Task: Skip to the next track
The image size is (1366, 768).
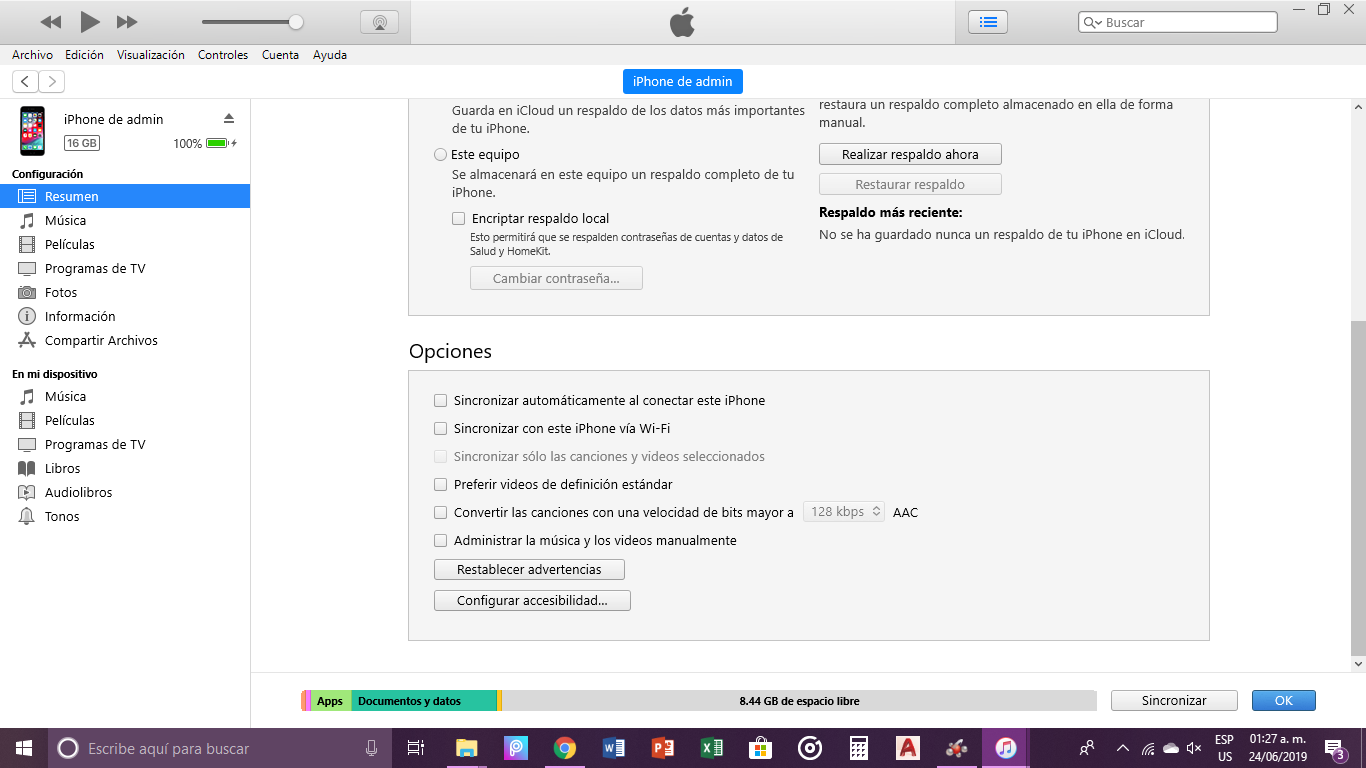Action: (x=127, y=22)
